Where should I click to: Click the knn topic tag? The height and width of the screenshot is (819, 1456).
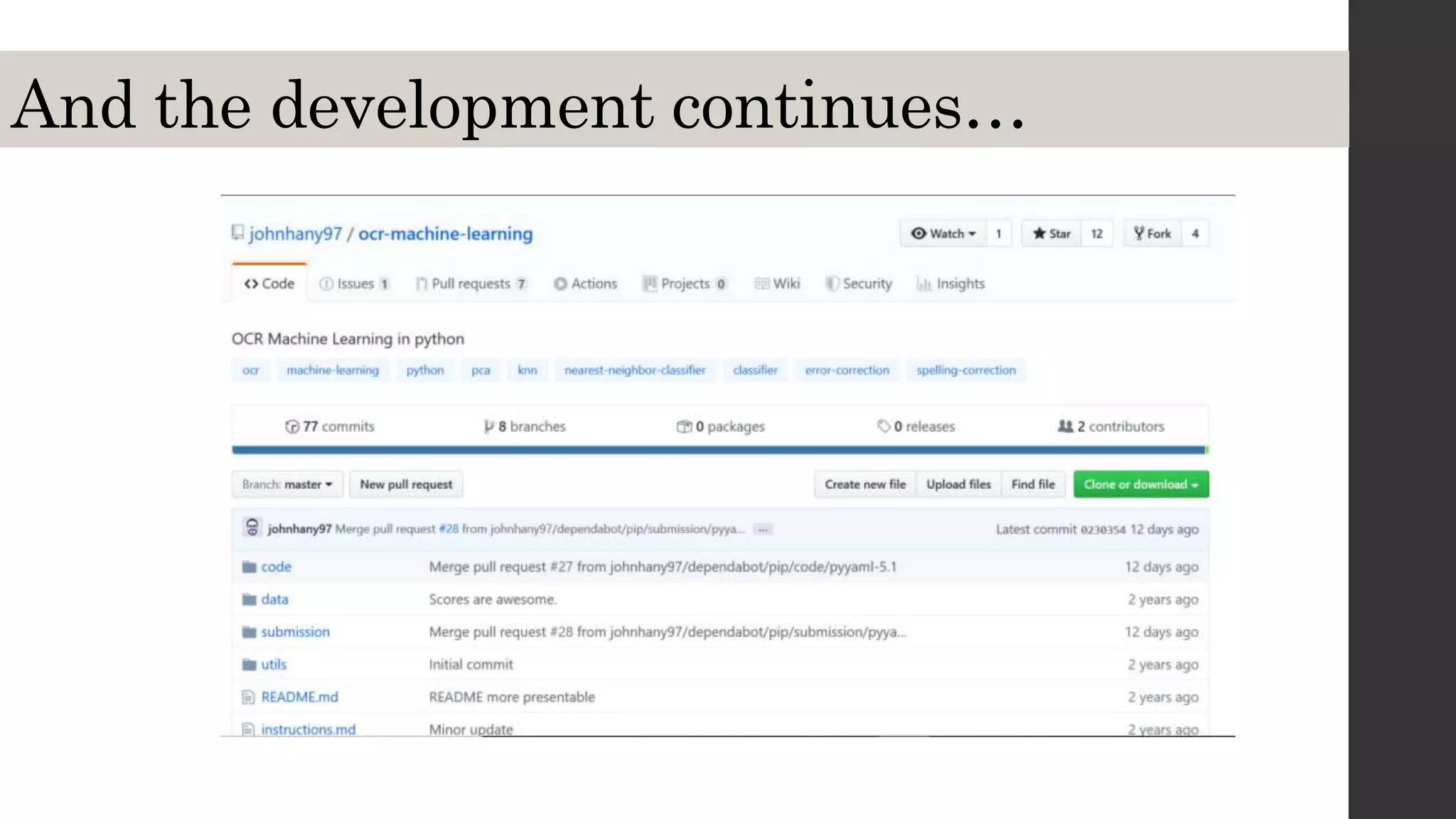click(x=528, y=370)
